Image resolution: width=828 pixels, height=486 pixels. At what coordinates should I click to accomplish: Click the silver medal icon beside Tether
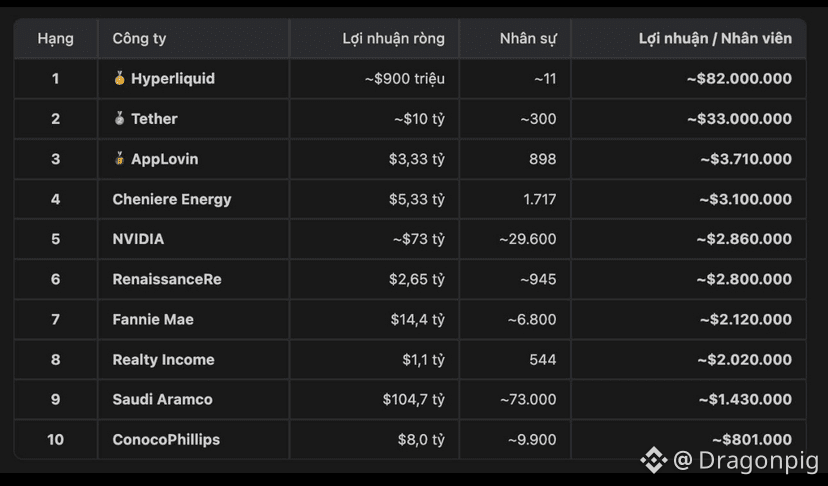[x=119, y=119]
